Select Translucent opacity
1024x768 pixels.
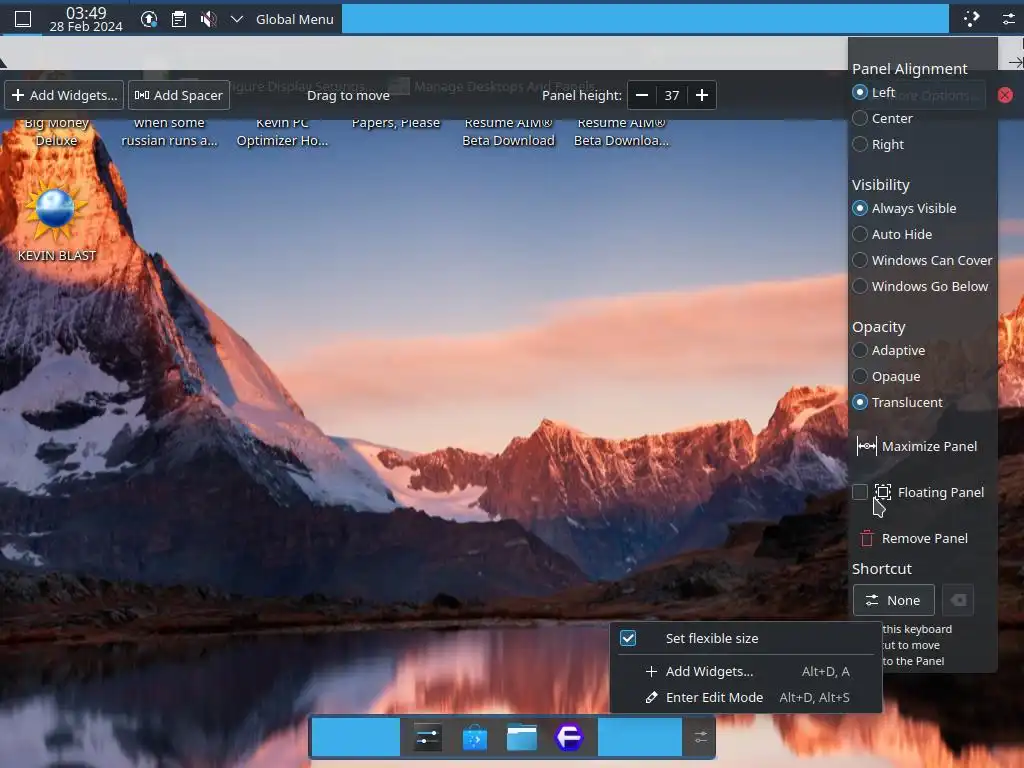897,402
